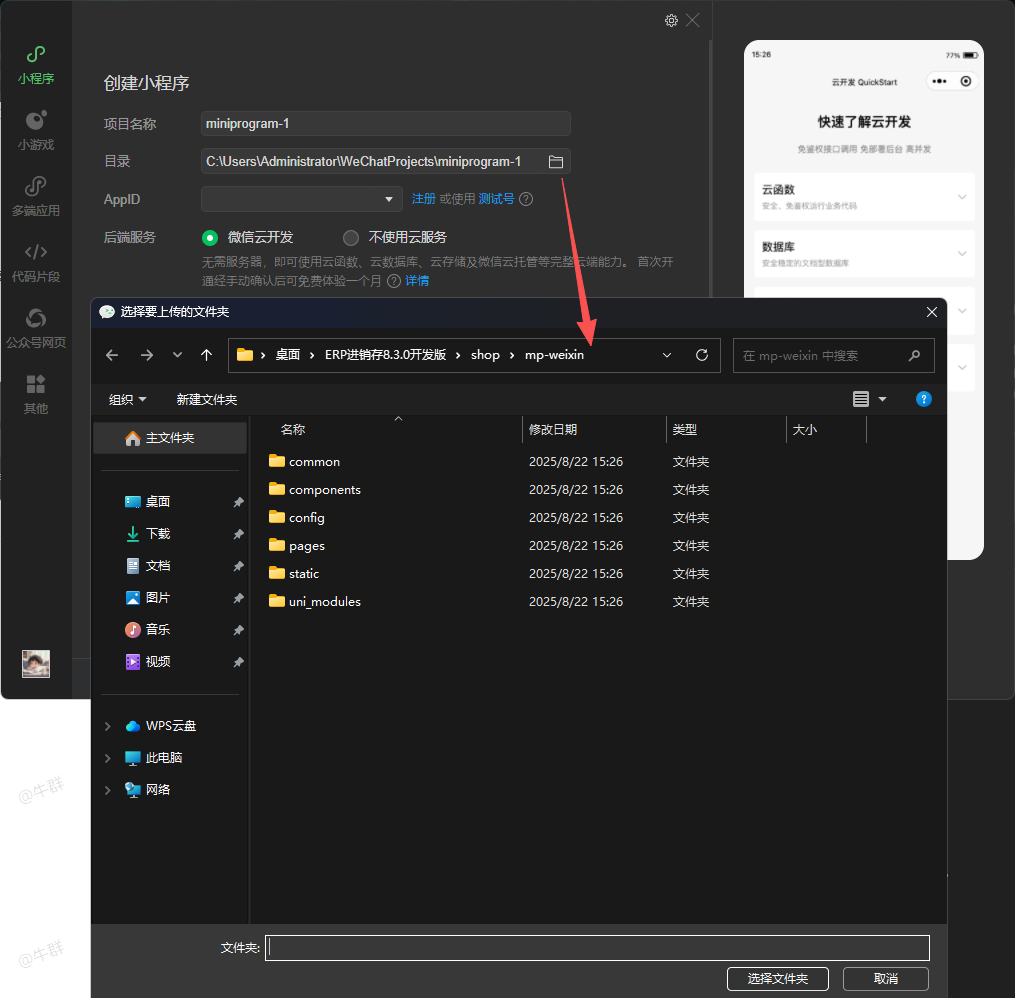Screen dimensions: 1015x998
Task: Change view layout icon in dialog
Action: (x=860, y=399)
